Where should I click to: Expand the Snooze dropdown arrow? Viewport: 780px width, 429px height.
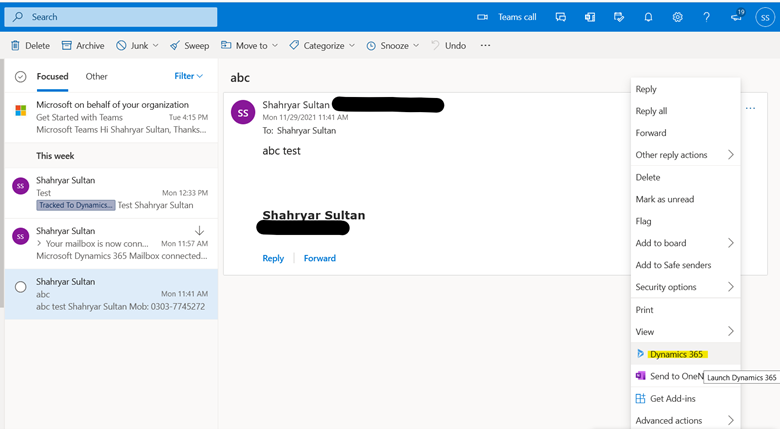[416, 45]
